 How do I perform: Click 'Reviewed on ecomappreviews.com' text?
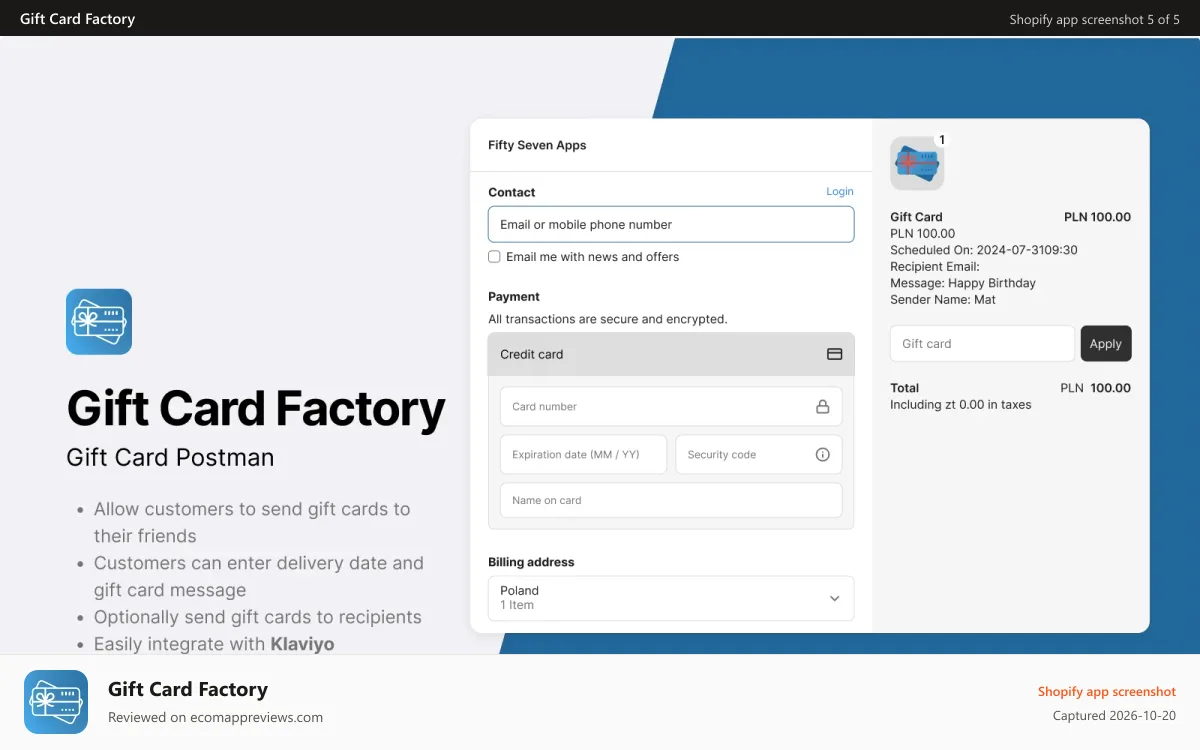(215, 717)
